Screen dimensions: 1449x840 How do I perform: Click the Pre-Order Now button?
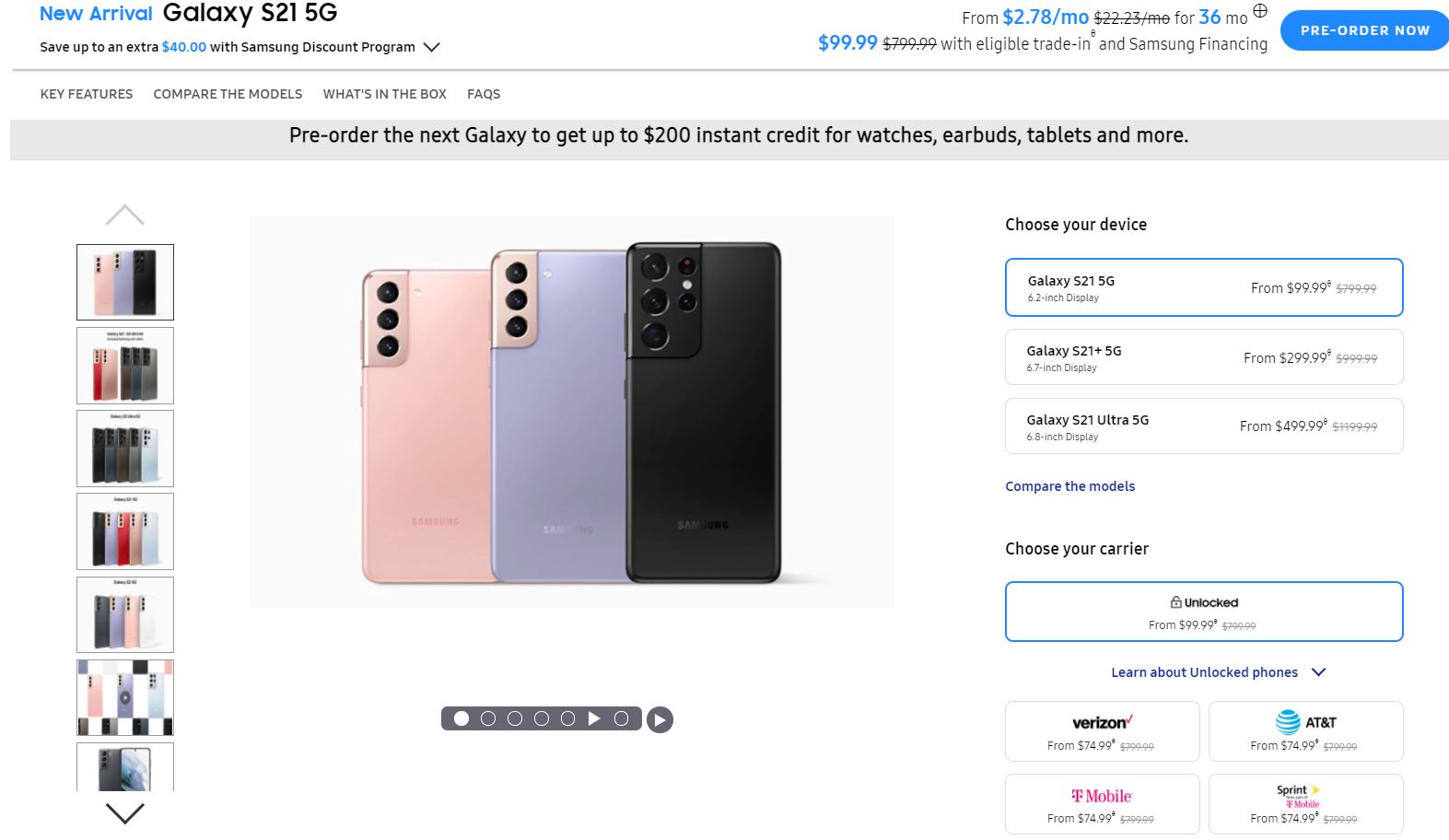(1364, 30)
